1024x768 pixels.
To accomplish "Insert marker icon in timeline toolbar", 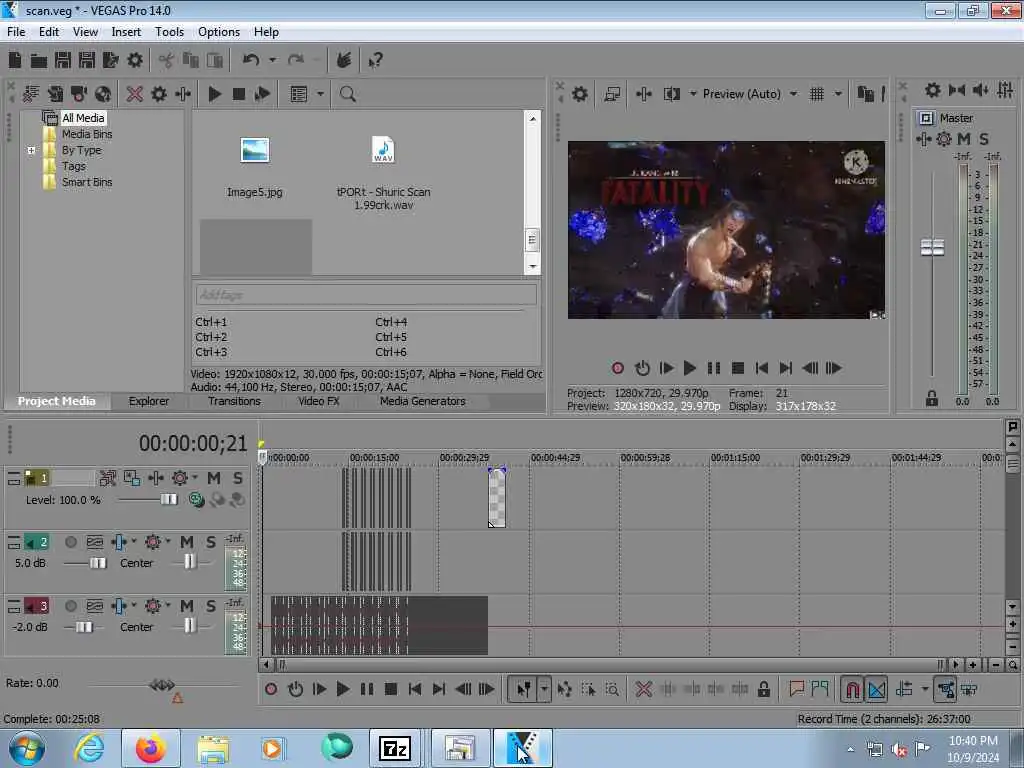I will (796, 689).
